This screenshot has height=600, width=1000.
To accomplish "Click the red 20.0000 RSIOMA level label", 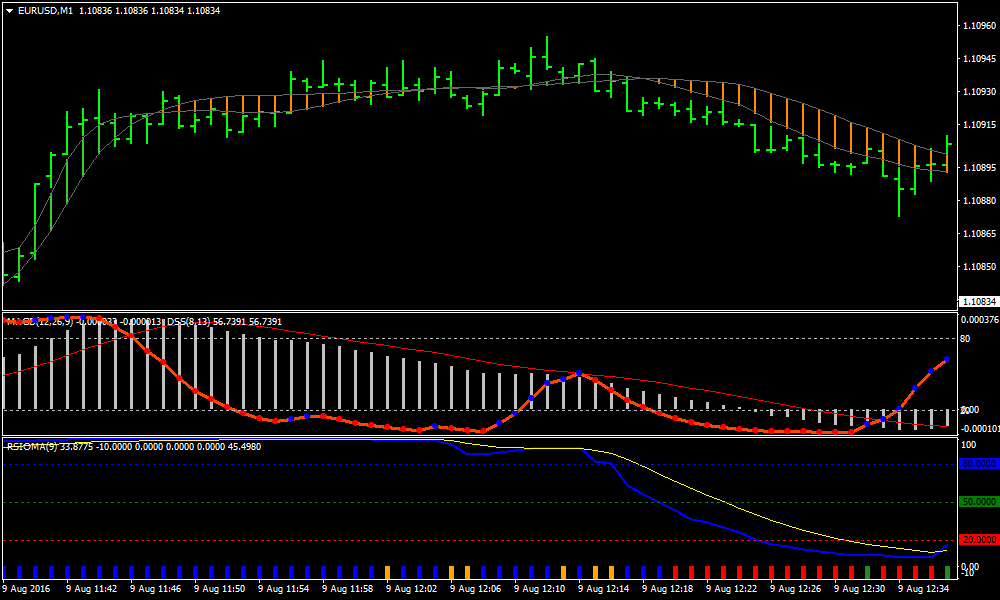I will (x=974, y=539).
